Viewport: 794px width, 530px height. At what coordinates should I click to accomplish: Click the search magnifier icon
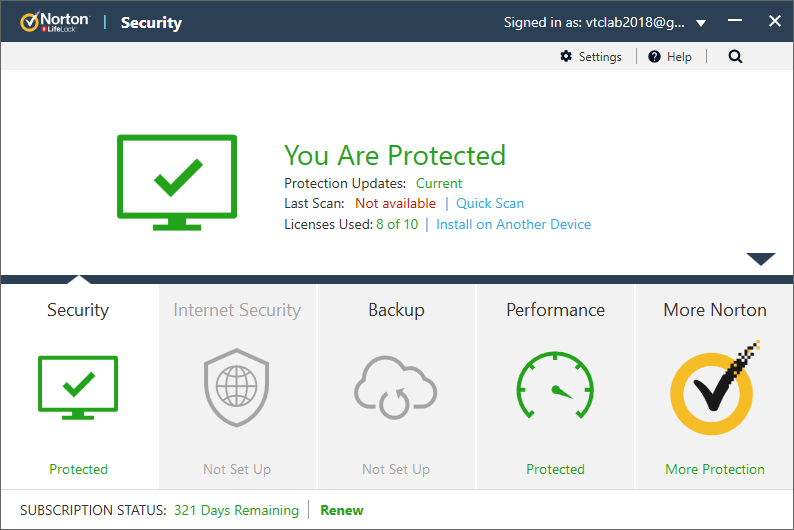[x=735, y=57]
